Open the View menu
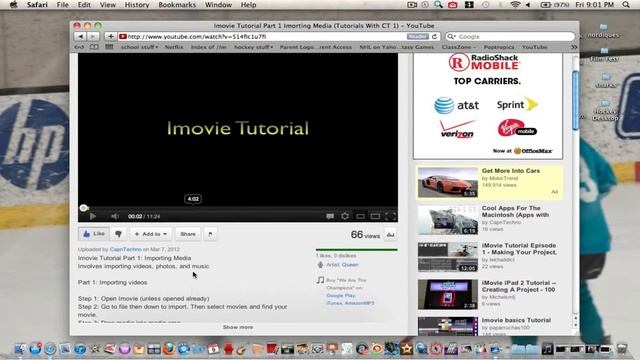This screenshot has height=360, width=640. click(x=108, y=5)
